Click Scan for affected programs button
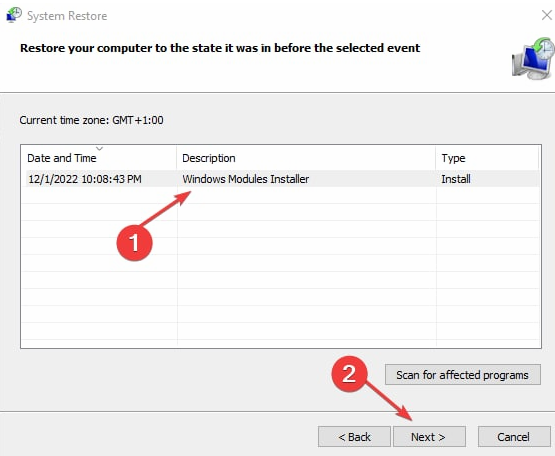This screenshot has height=456, width=555. pyautogui.click(x=463, y=375)
